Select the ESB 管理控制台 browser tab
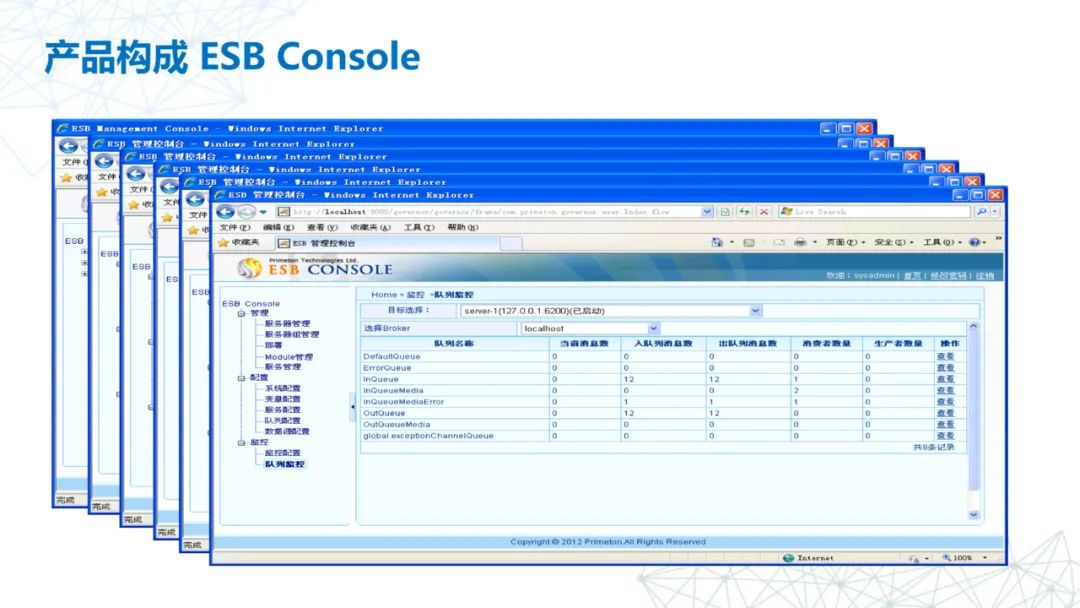The height and width of the screenshot is (608, 1080). 386,243
